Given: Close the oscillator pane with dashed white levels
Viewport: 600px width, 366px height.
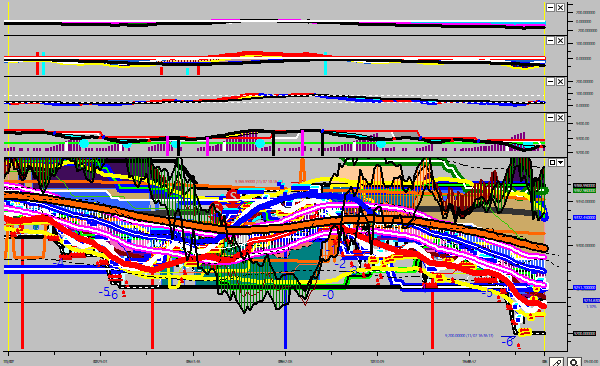Looking at the screenshot, I should [560, 82].
